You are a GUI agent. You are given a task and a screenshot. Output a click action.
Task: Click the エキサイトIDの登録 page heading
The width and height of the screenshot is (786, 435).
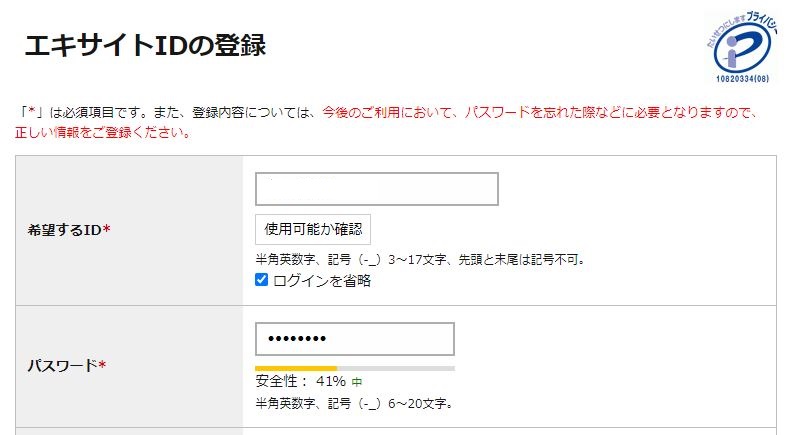(x=144, y=46)
